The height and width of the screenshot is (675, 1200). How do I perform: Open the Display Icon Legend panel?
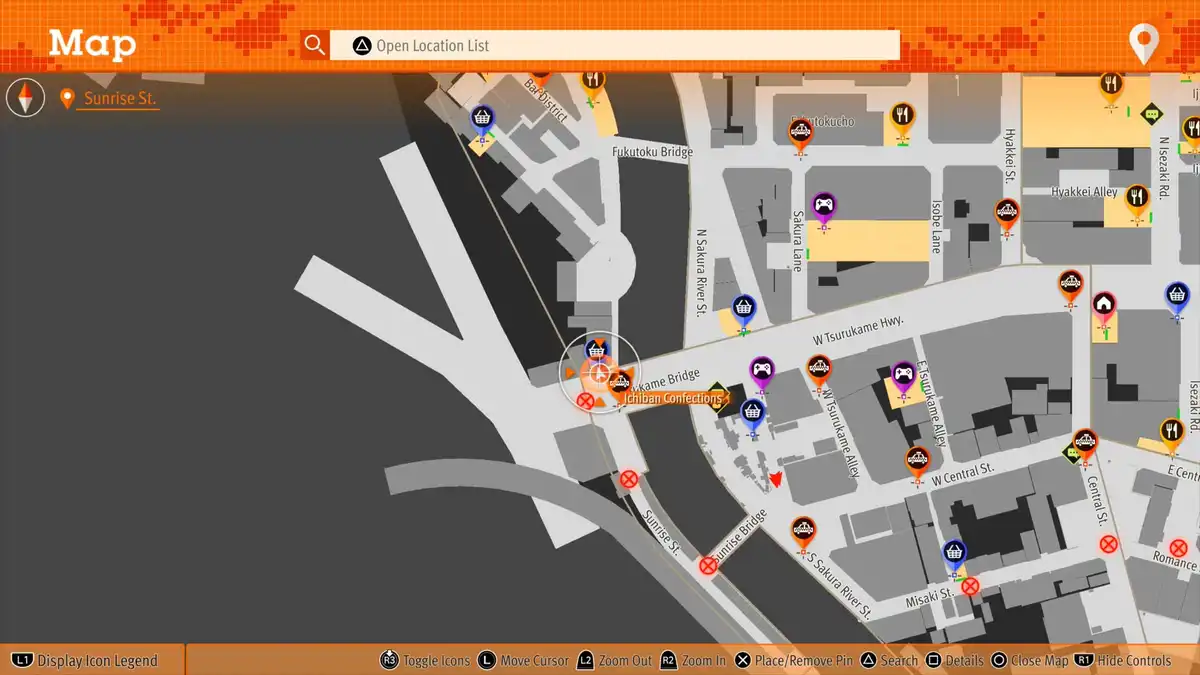tap(86, 660)
